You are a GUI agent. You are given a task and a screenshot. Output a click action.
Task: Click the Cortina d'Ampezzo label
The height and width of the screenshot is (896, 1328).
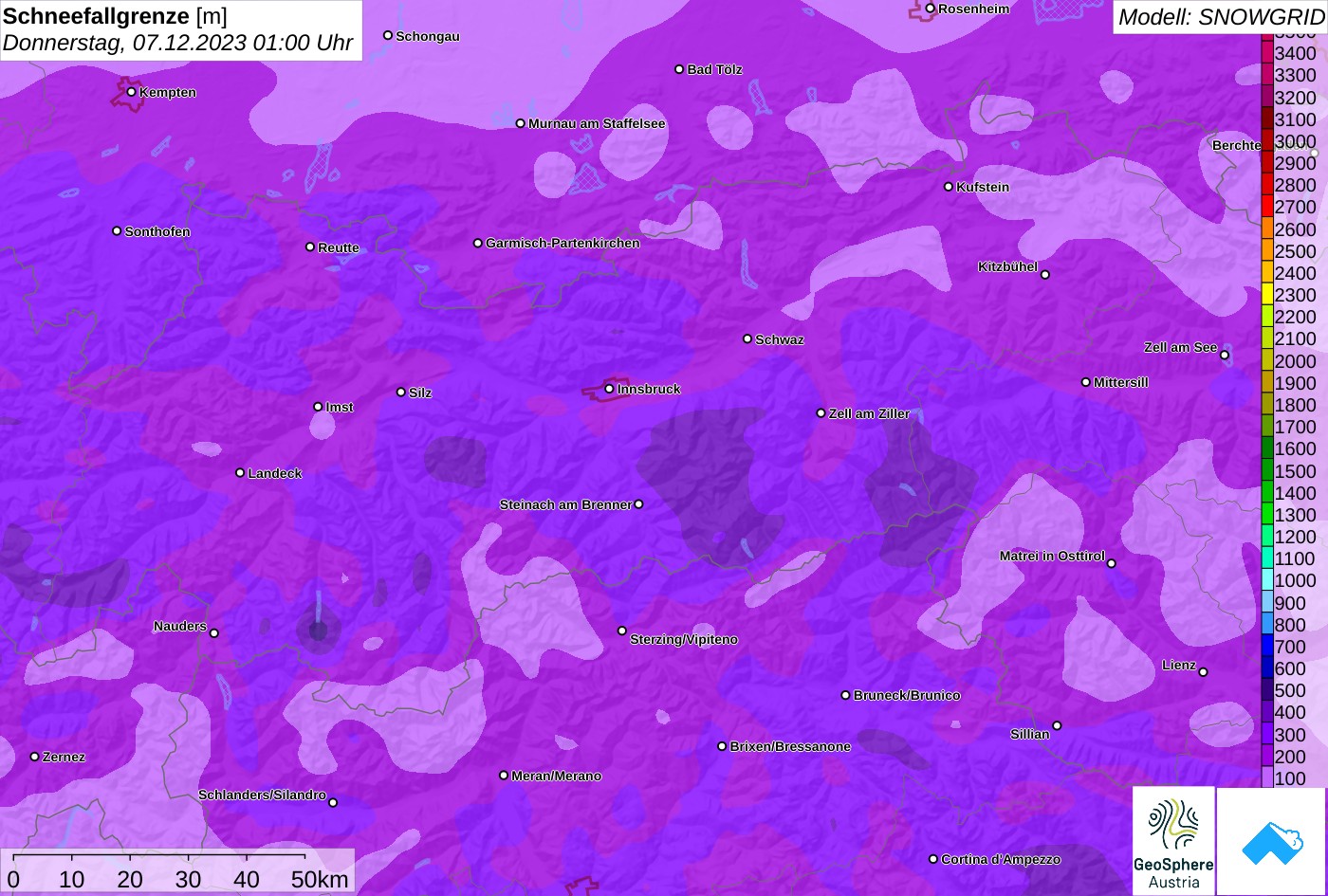coord(1001,859)
